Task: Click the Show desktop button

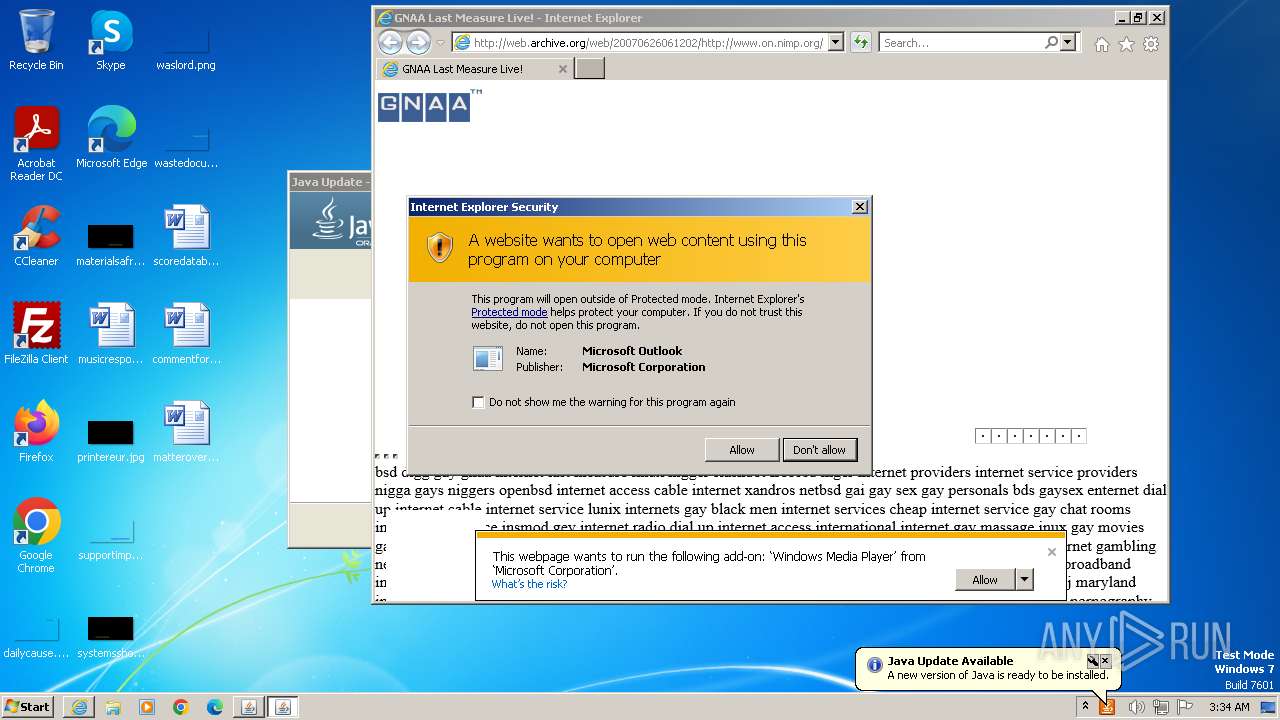Action: (x=1269, y=707)
